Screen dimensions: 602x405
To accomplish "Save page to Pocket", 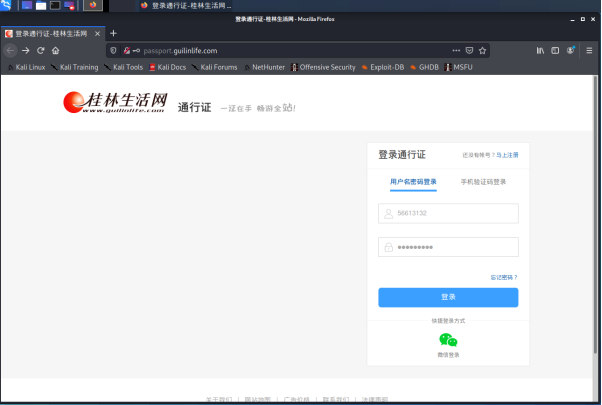I will 469,50.
